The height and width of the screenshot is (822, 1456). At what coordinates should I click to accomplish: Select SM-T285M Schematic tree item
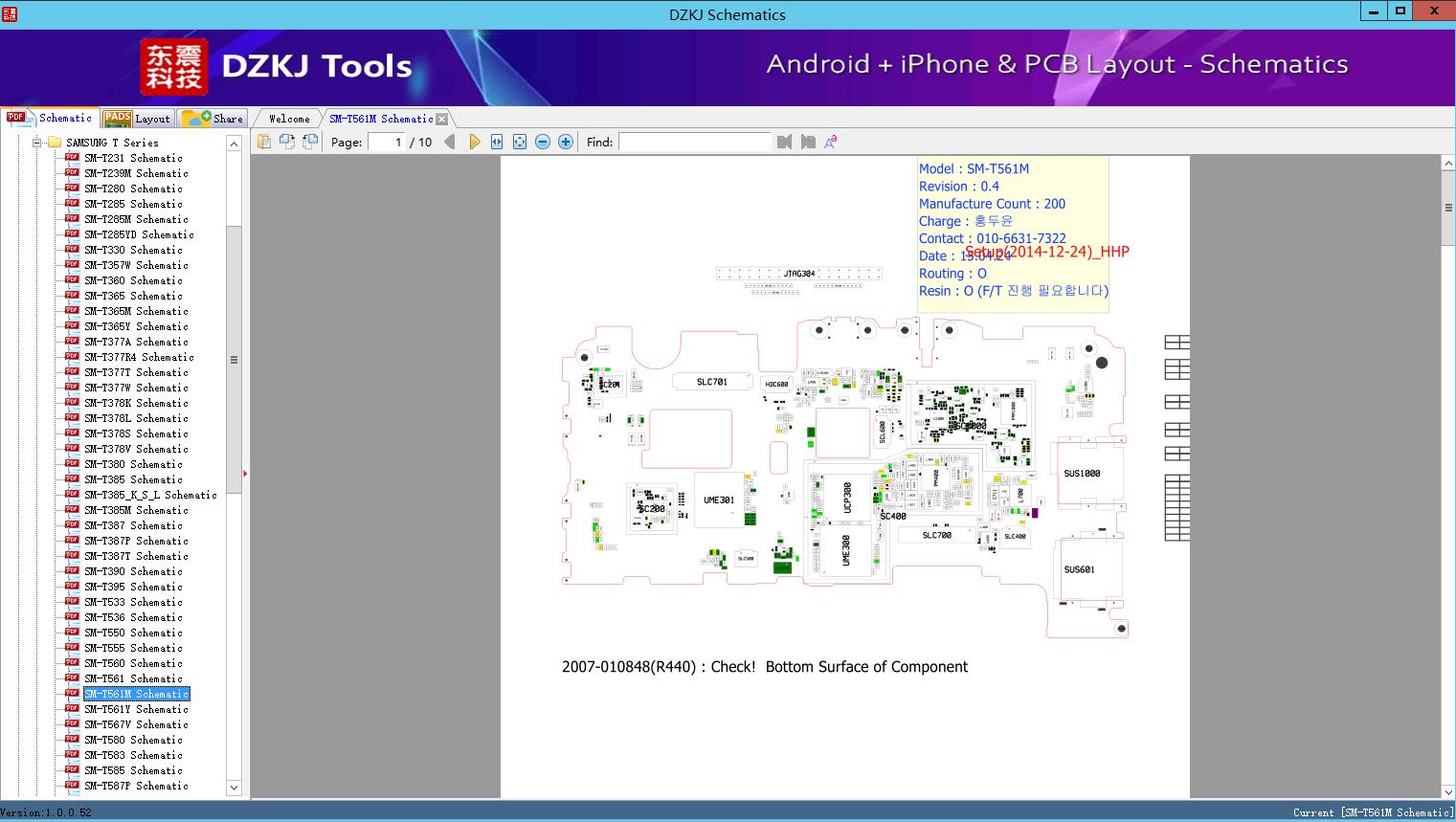click(x=136, y=219)
